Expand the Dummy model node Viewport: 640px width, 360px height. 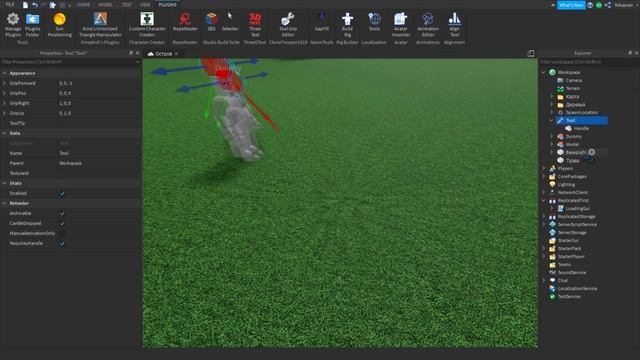point(551,136)
